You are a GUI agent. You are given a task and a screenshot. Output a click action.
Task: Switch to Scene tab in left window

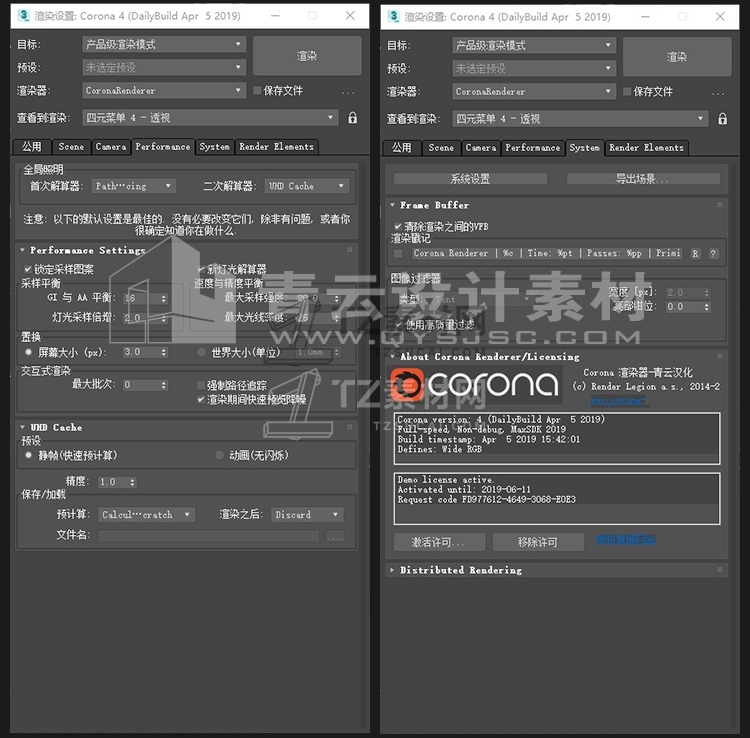[x=71, y=147]
